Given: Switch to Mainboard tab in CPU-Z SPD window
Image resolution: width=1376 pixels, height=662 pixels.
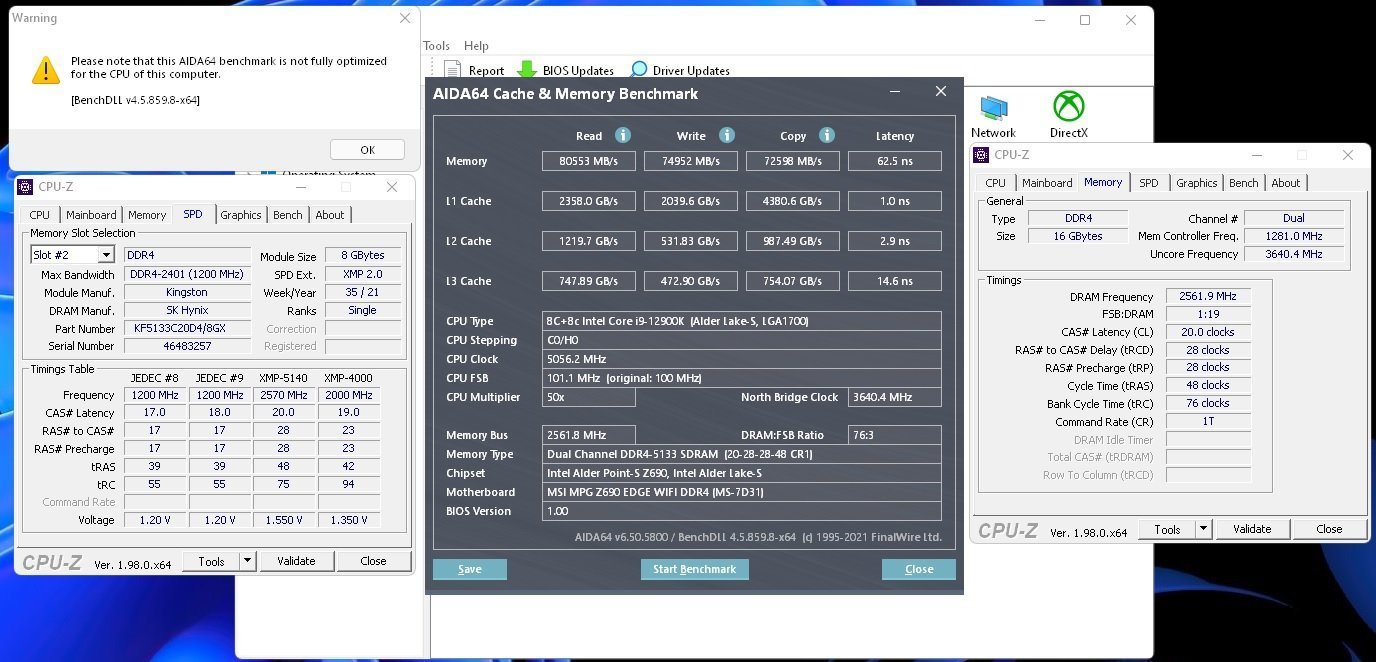Looking at the screenshot, I should tap(91, 215).
